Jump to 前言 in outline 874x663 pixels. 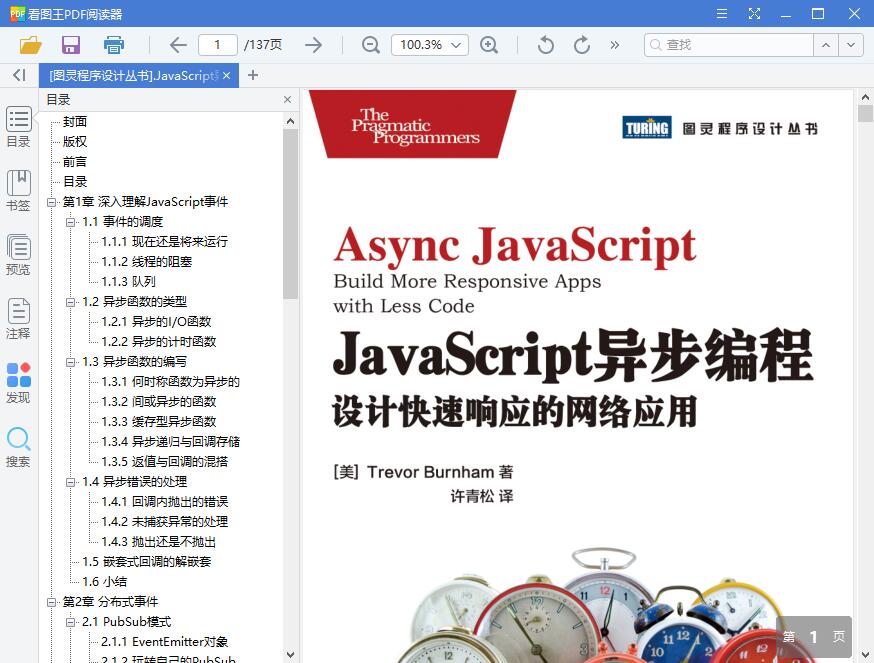click(x=75, y=162)
